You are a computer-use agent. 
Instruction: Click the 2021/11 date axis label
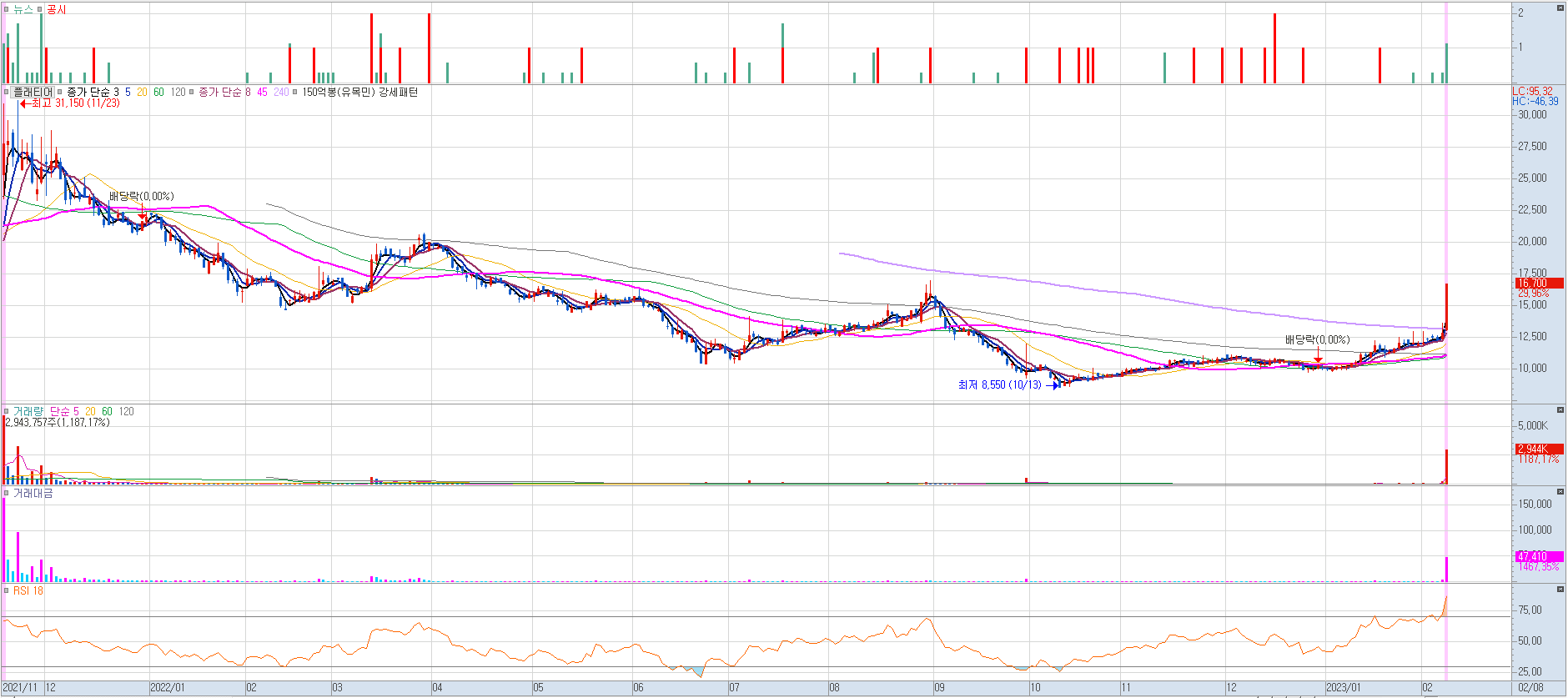tap(21, 689)
